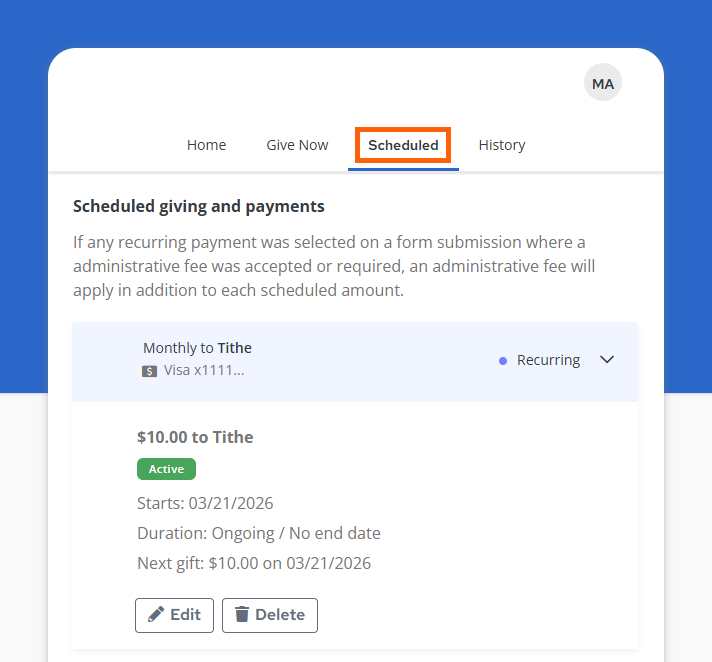Screen dimensions: 712x662
Task: Click the $10.00 to Tithe heading
Action: click(195, 437)
